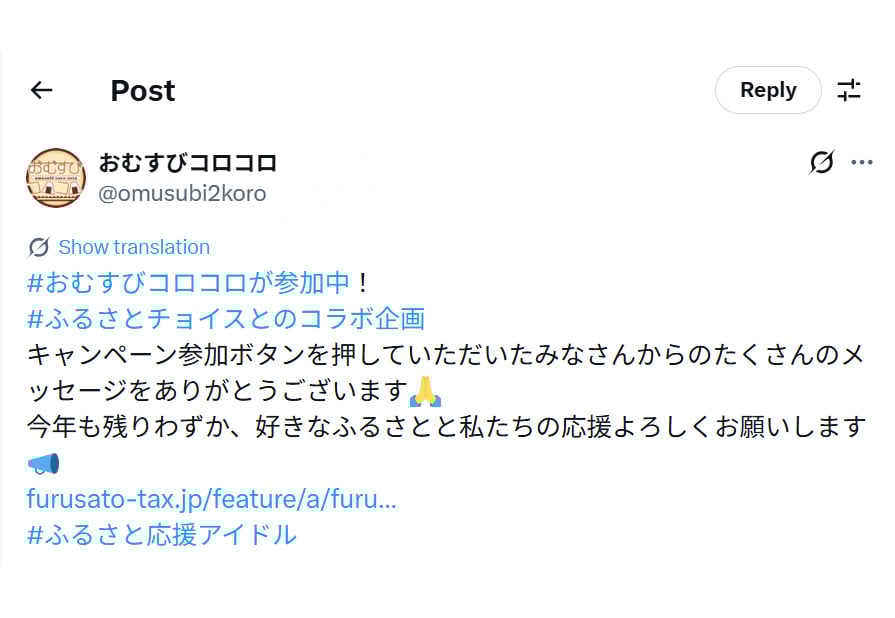Image resolution: width=895 pixels, height=618 pixels.
Task: Click the display name おむすびコロコロ
Action: [187, 162]
